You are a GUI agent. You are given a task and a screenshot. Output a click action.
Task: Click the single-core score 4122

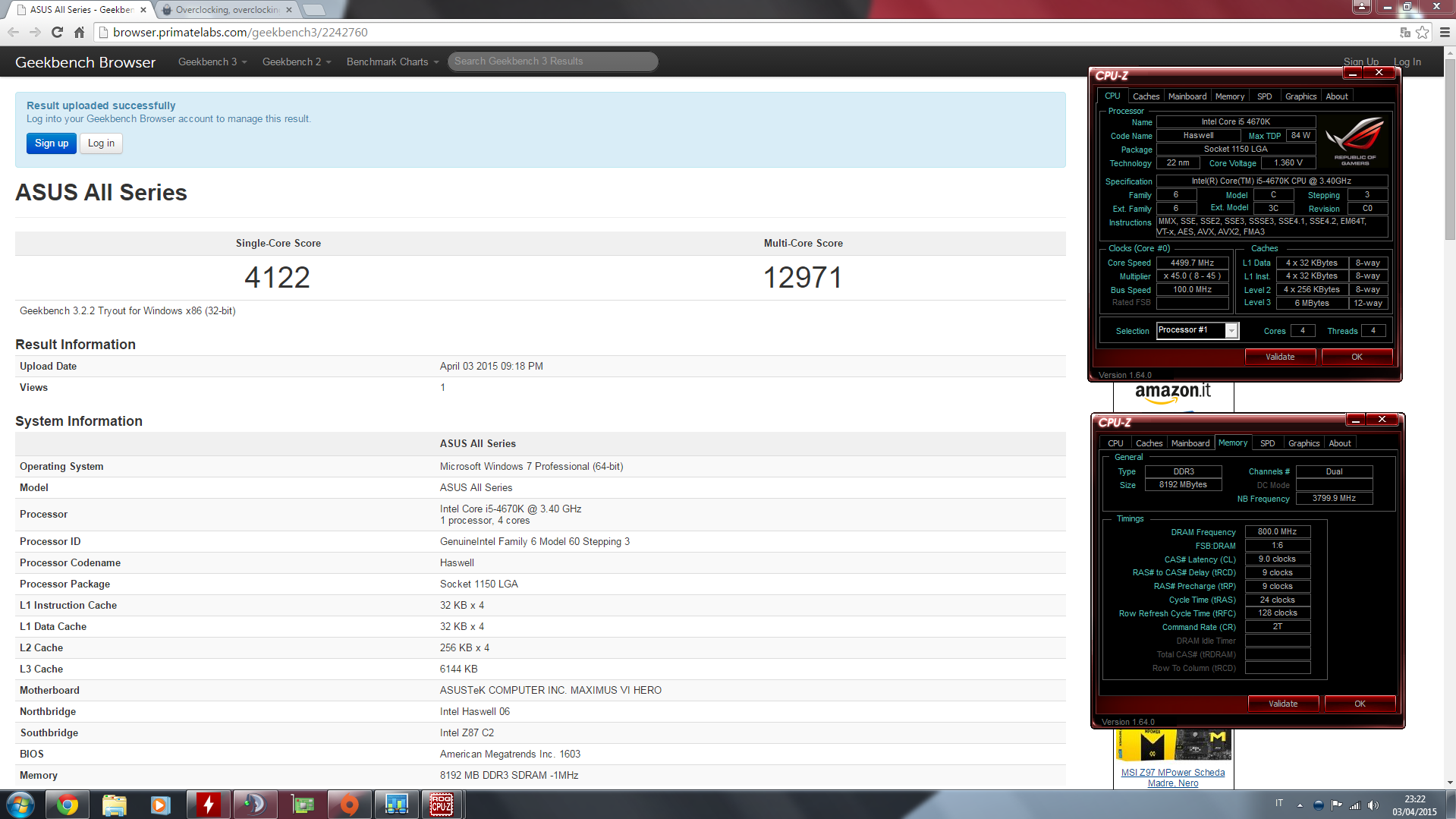(x=277, y=278)
